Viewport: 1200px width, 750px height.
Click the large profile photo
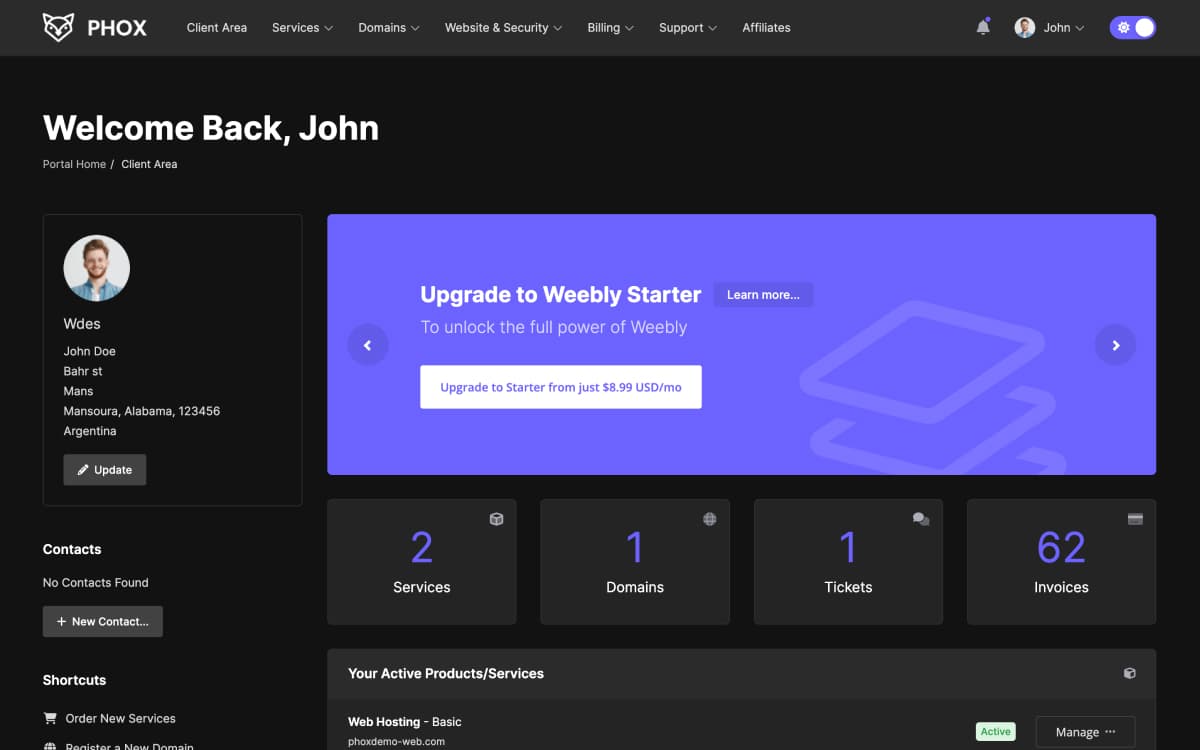(97, 268)
